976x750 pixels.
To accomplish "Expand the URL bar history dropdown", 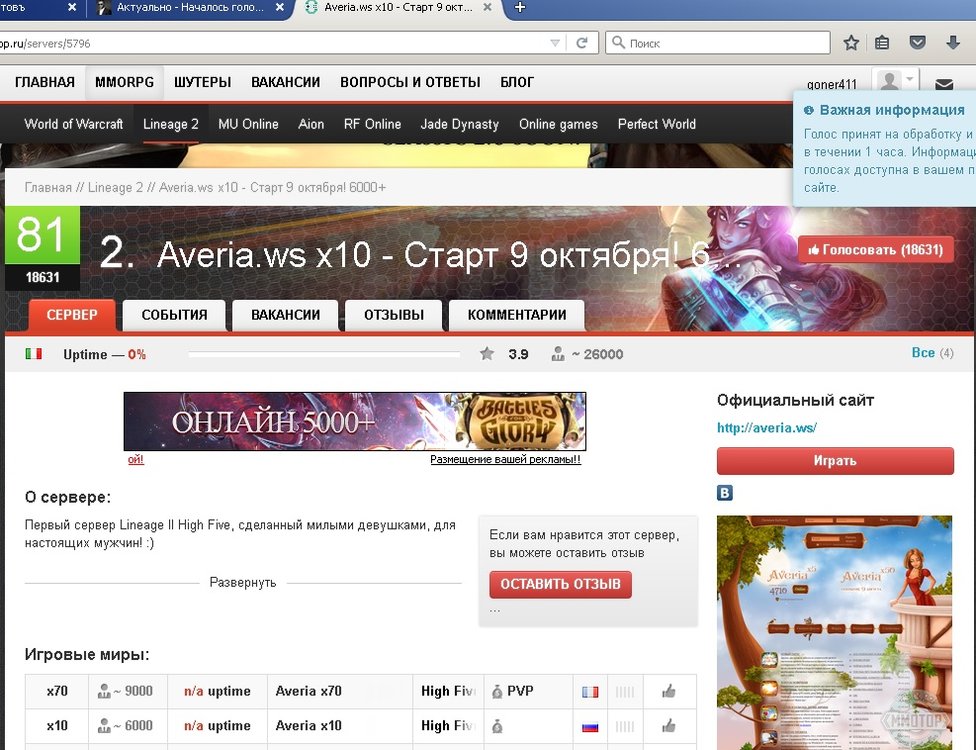I will coord(556,43).
